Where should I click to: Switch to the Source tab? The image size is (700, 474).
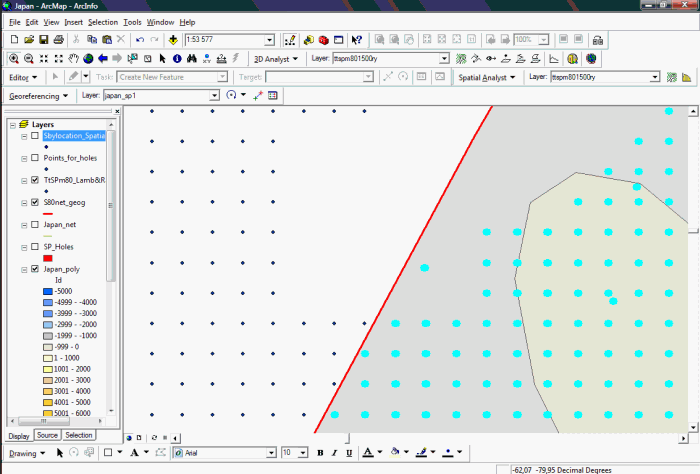click(47, 436)
